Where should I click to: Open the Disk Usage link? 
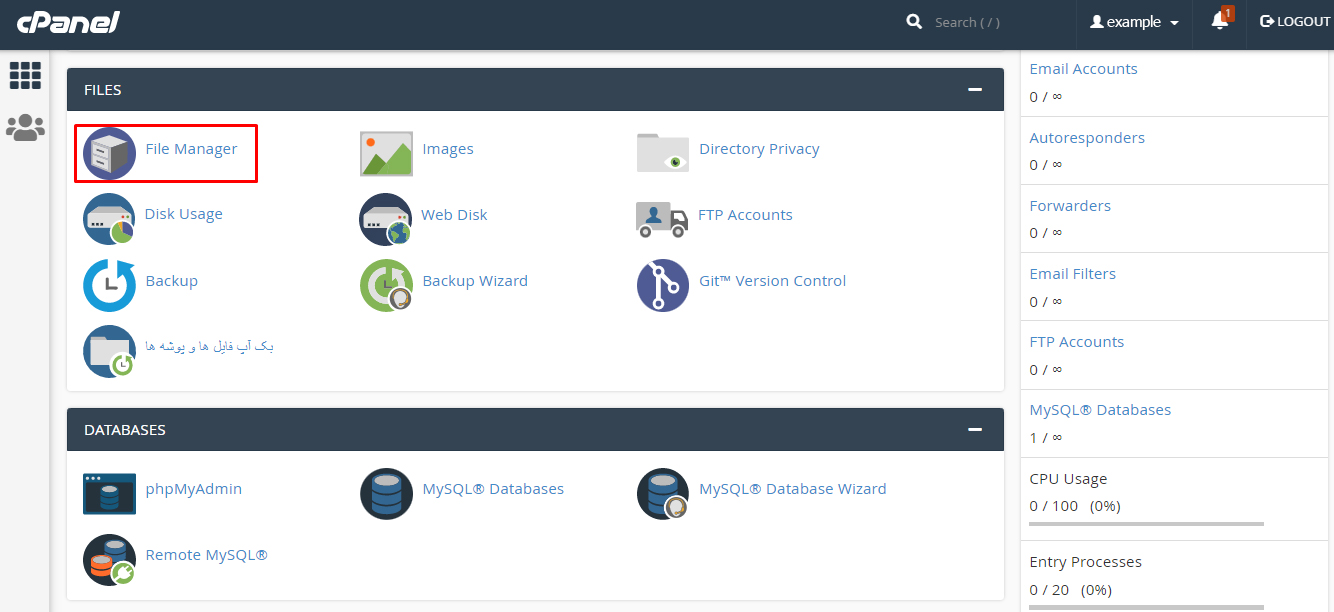[x=184, y=214]
